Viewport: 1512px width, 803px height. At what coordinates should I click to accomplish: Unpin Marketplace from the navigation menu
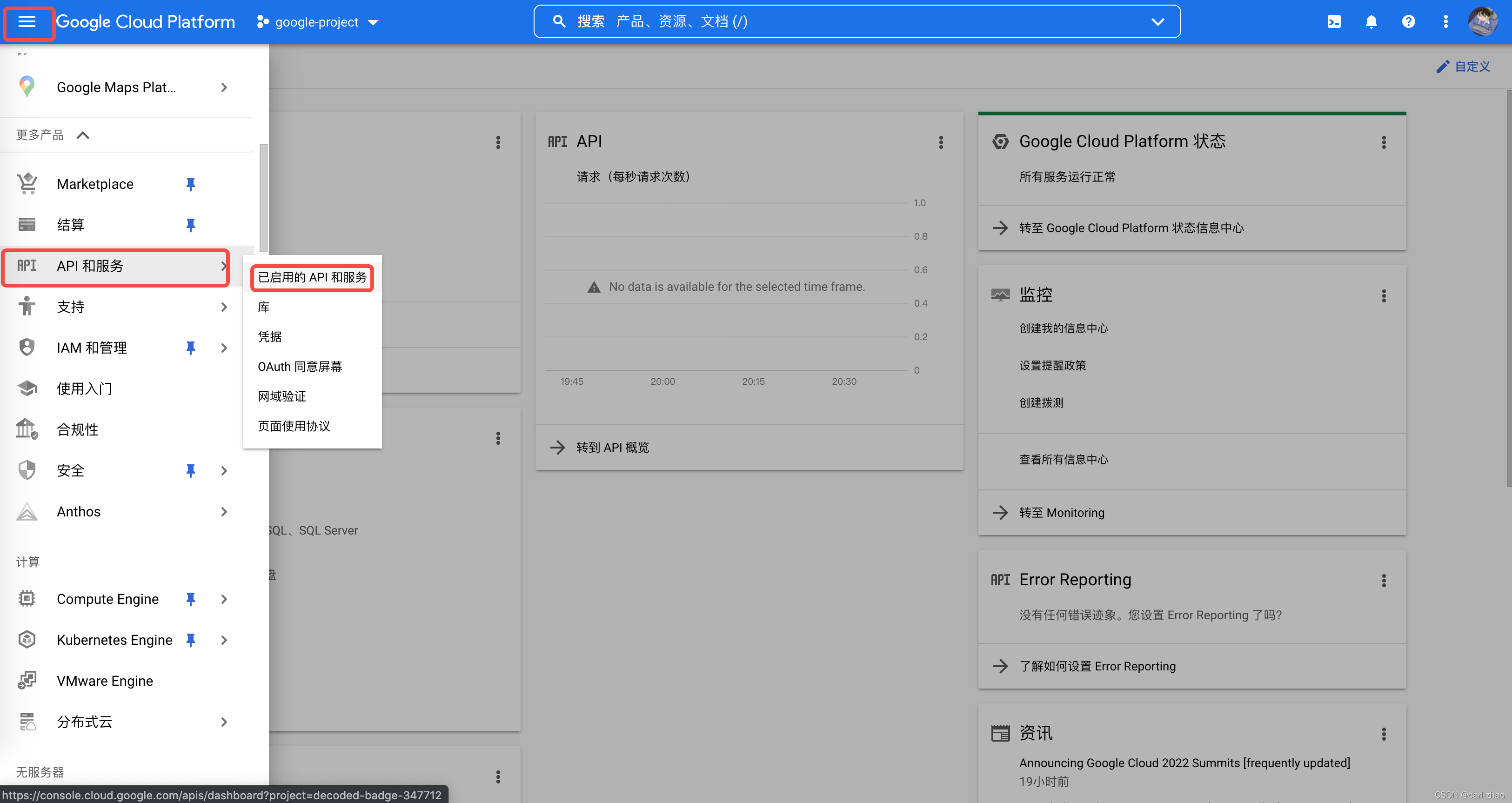click(x=190, y=184)
